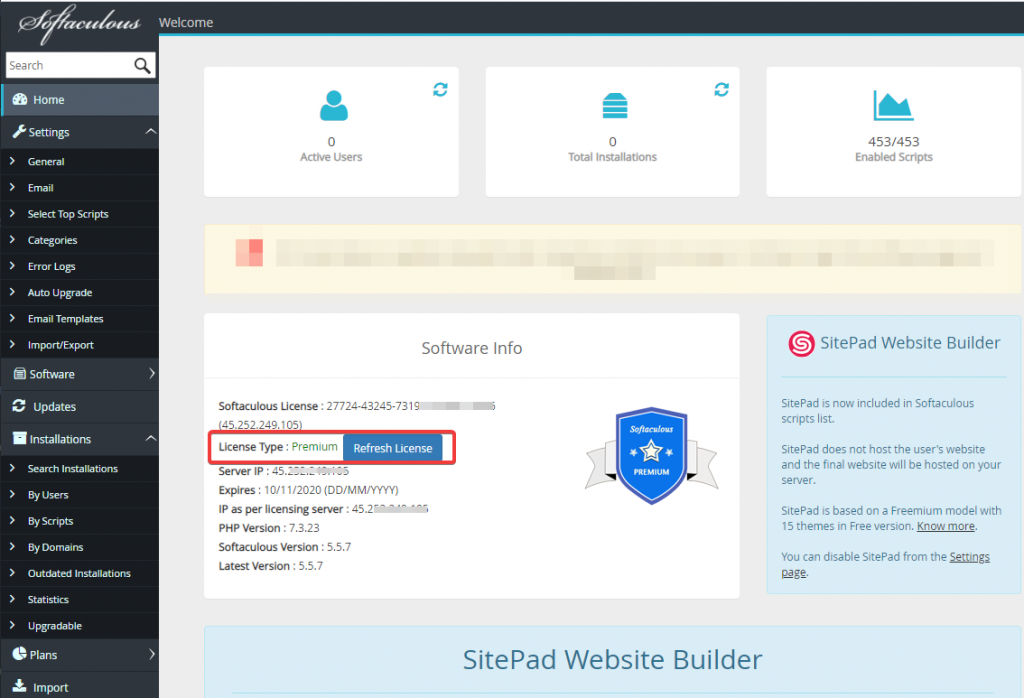Open the Home menu item

[x=80, y=100]
